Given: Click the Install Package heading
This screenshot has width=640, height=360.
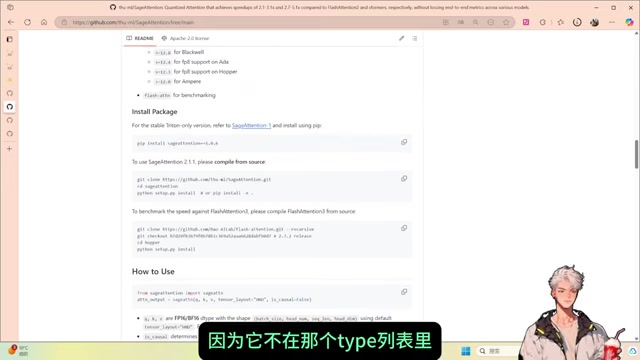Looking at the screenshot, I should click(154, 111).
